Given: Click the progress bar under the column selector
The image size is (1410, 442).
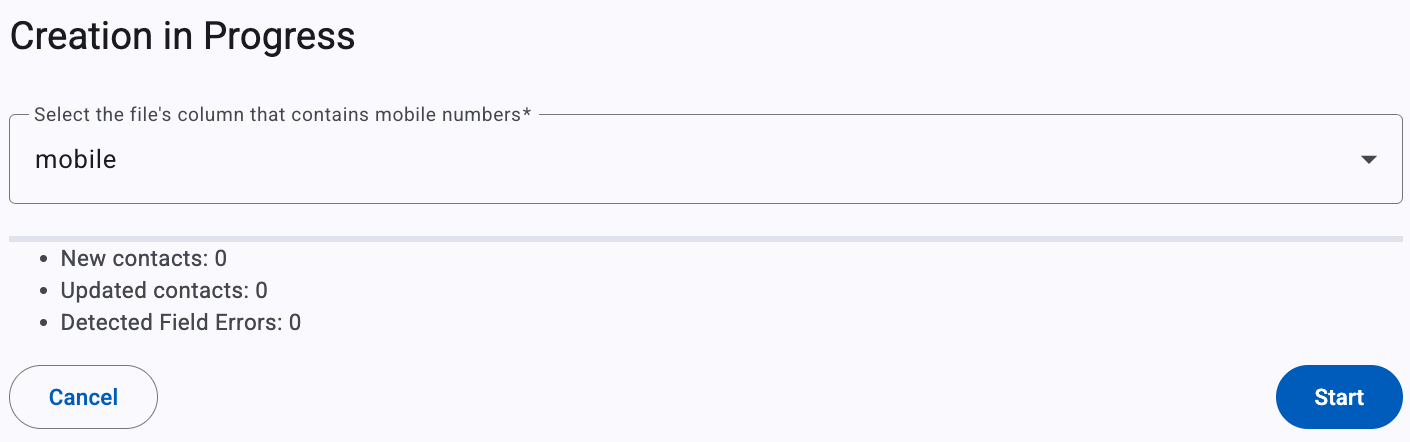Looking at the screenshot, I should pyautogui.click(x=705, y=239).
